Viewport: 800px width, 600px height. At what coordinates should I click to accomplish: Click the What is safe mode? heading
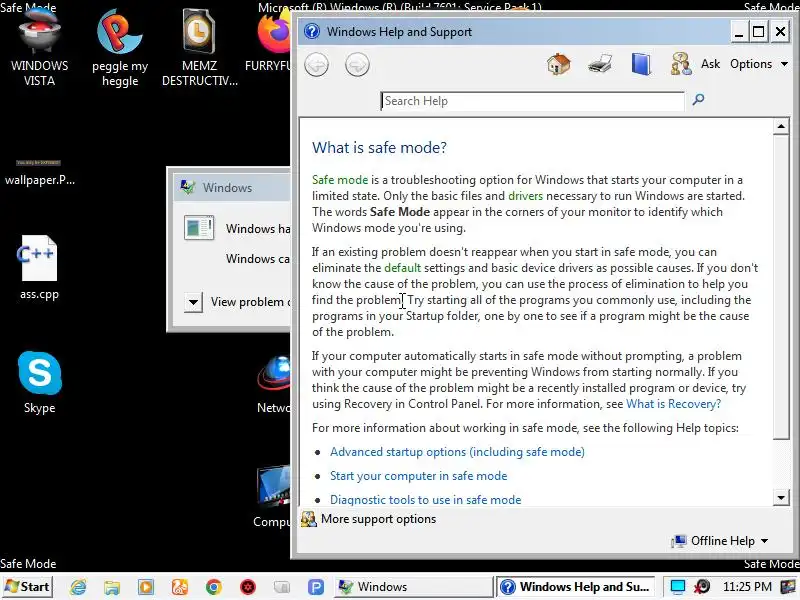379,147
